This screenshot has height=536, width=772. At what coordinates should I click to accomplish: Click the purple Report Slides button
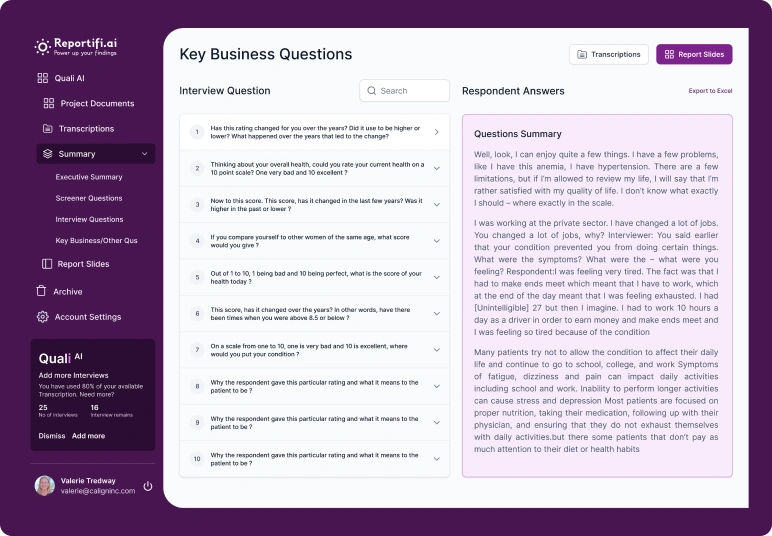[x=694, y=54]
